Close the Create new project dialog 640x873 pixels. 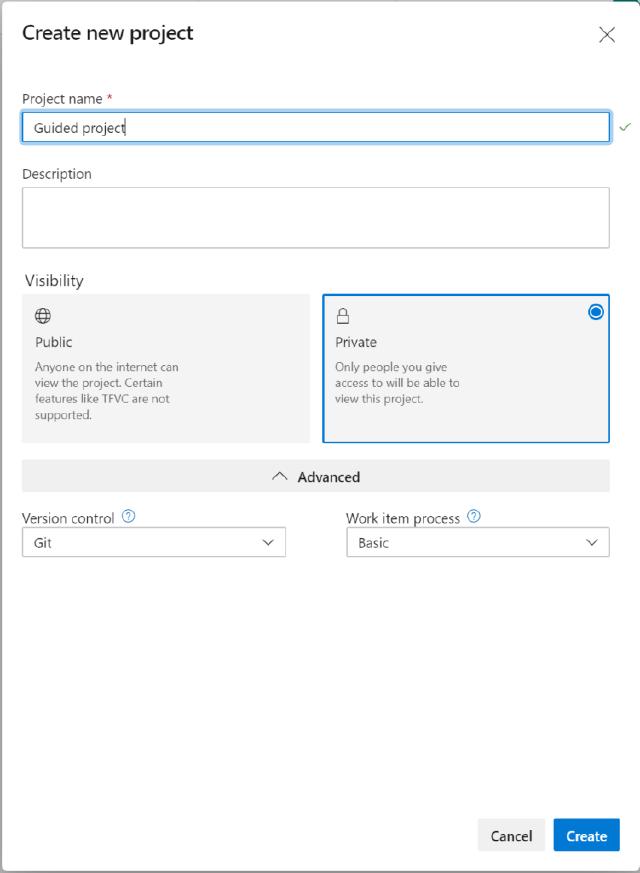606,35
